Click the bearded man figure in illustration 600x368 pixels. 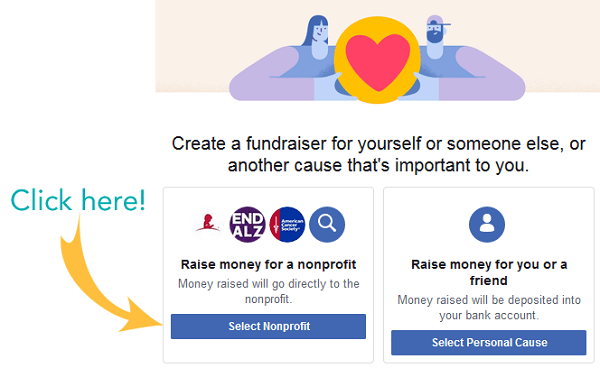(471, 61)
